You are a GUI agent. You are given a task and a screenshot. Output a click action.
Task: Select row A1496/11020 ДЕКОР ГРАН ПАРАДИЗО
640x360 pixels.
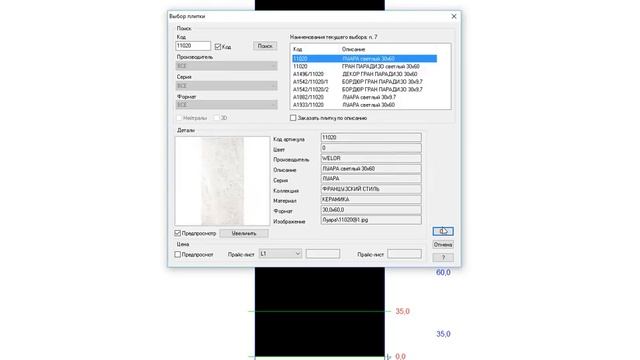tap(364, 74)
